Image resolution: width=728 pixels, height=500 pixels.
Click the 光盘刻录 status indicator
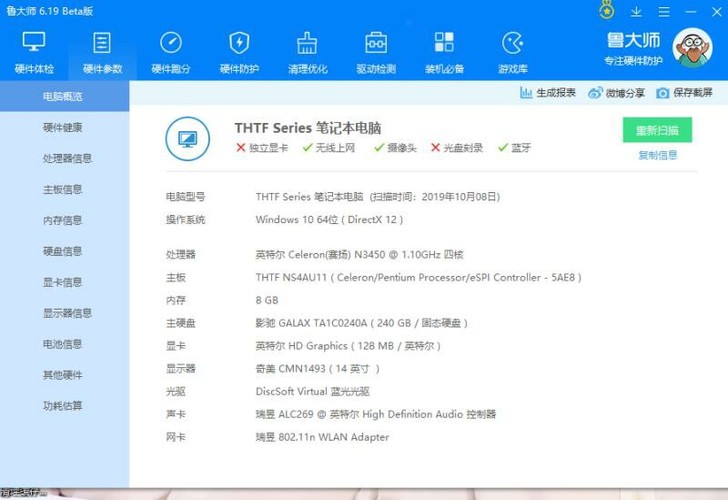(456, 148)
